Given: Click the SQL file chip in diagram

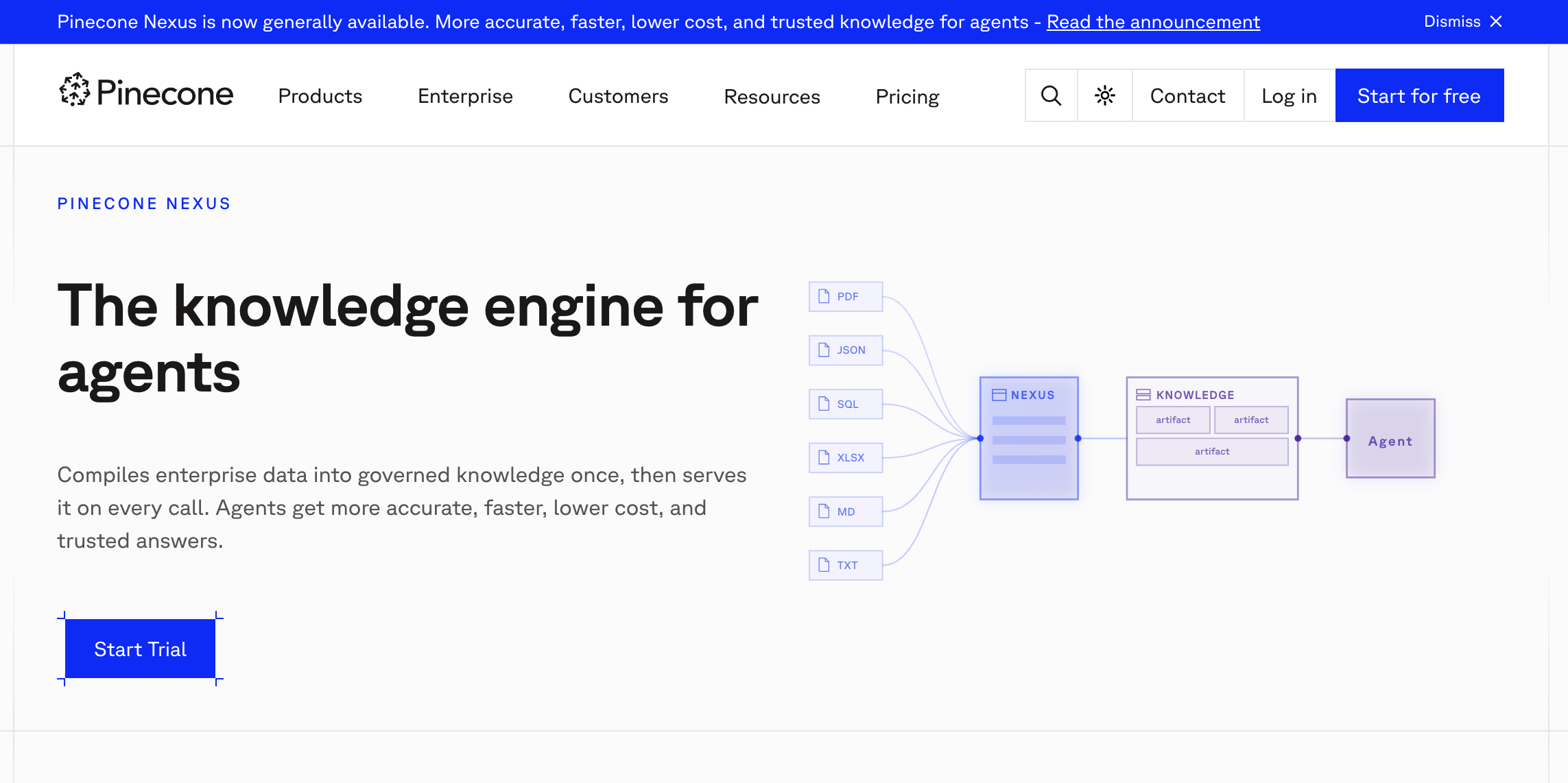Looking at the screenshot, I should (x=846, y=404).
